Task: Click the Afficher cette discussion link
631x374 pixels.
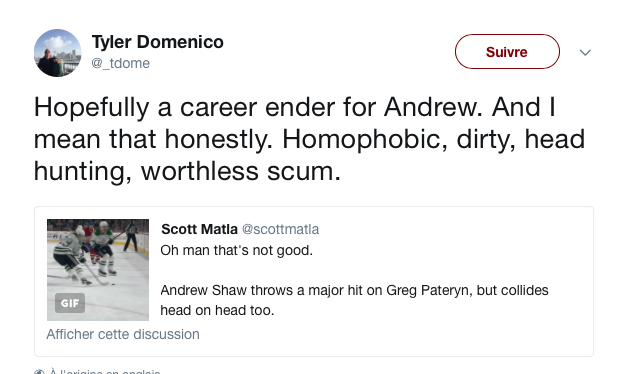Action: pos(123,334)
